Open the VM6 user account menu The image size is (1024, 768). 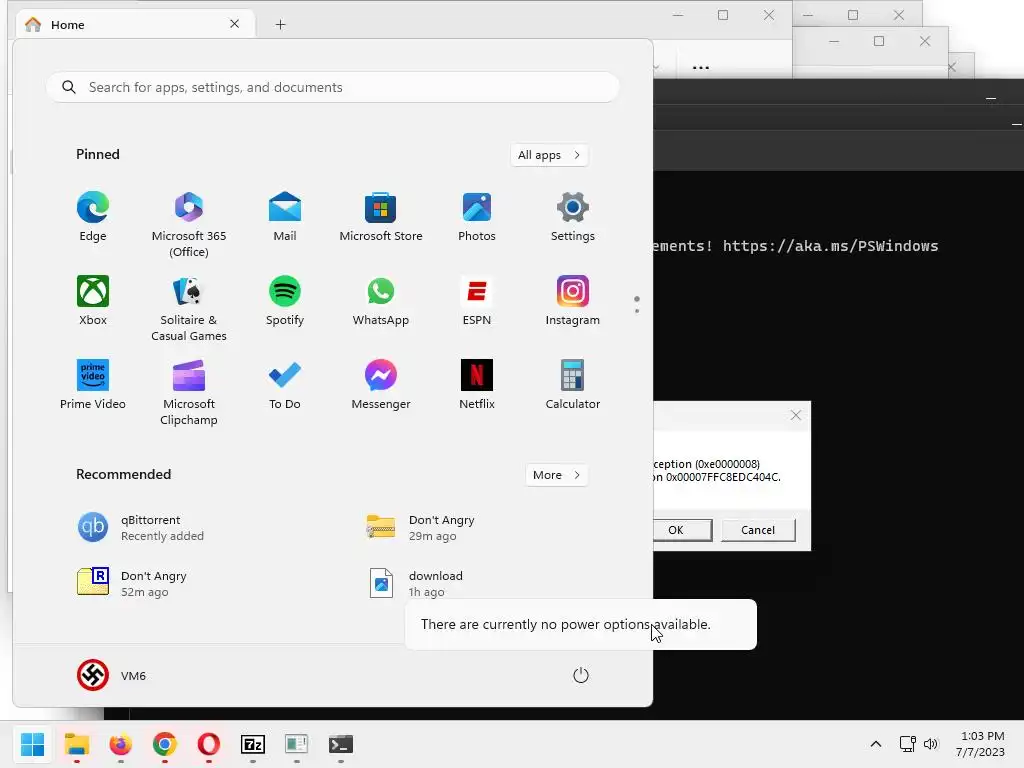point(112,675)
